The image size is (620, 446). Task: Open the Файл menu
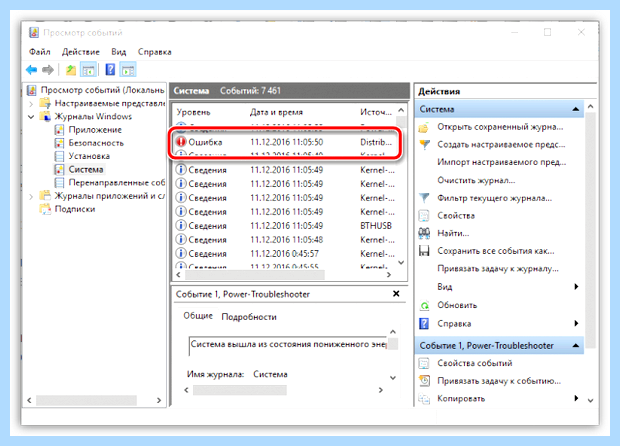(40, 52)
